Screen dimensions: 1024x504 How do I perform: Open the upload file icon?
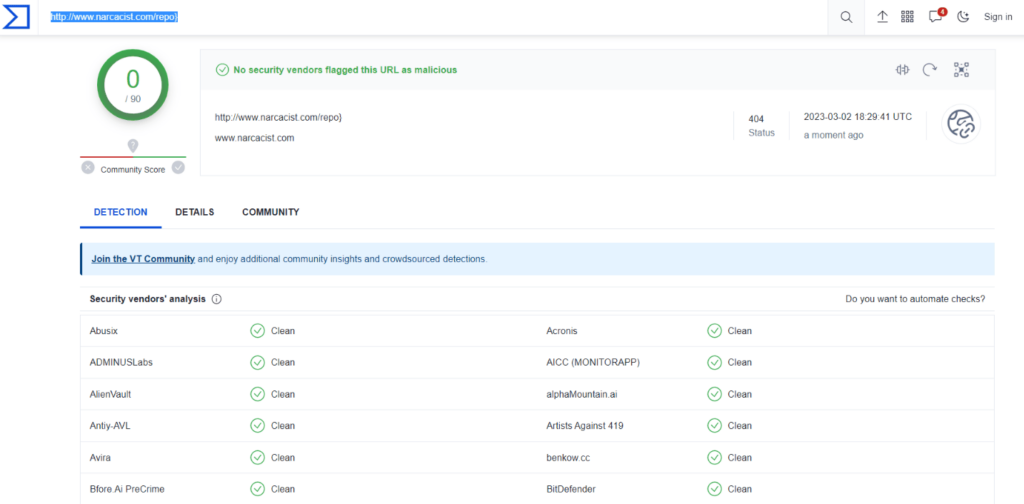coord(882,18)
